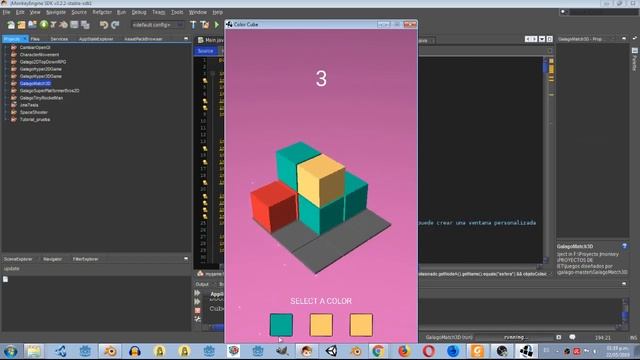Expand the CharacterMovement project node
Image resolution: width=640 pixels, height=360 pixels.
(x=5, y=55)
